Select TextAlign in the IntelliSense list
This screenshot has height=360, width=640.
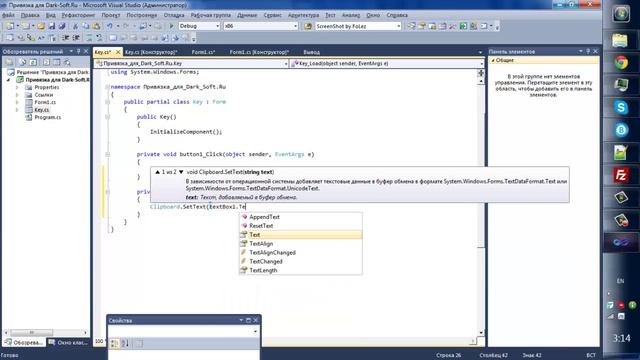(x=300, y=244)
